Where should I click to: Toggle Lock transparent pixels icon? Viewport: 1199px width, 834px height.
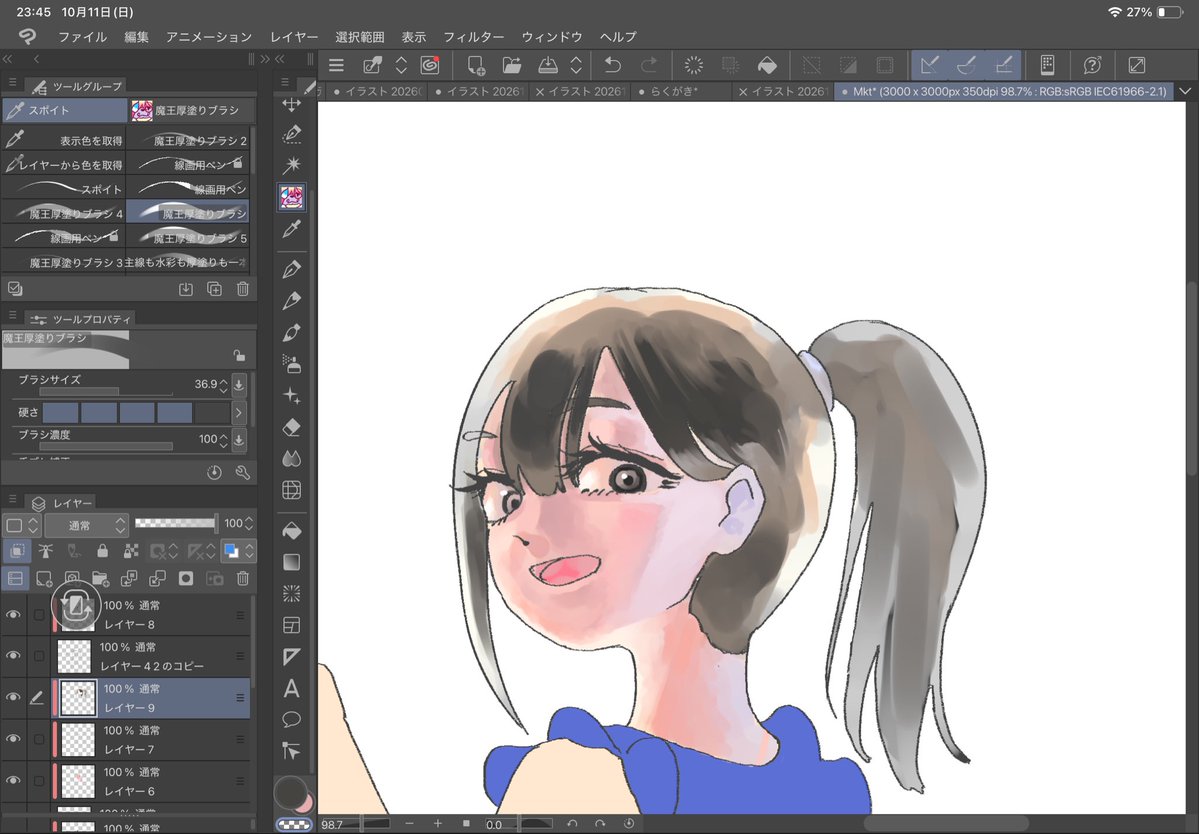tap(131, 550)
